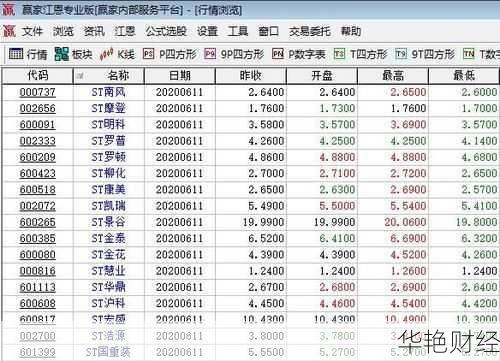
Task: Select the ST金花 name cell
Action: point(109,255)
